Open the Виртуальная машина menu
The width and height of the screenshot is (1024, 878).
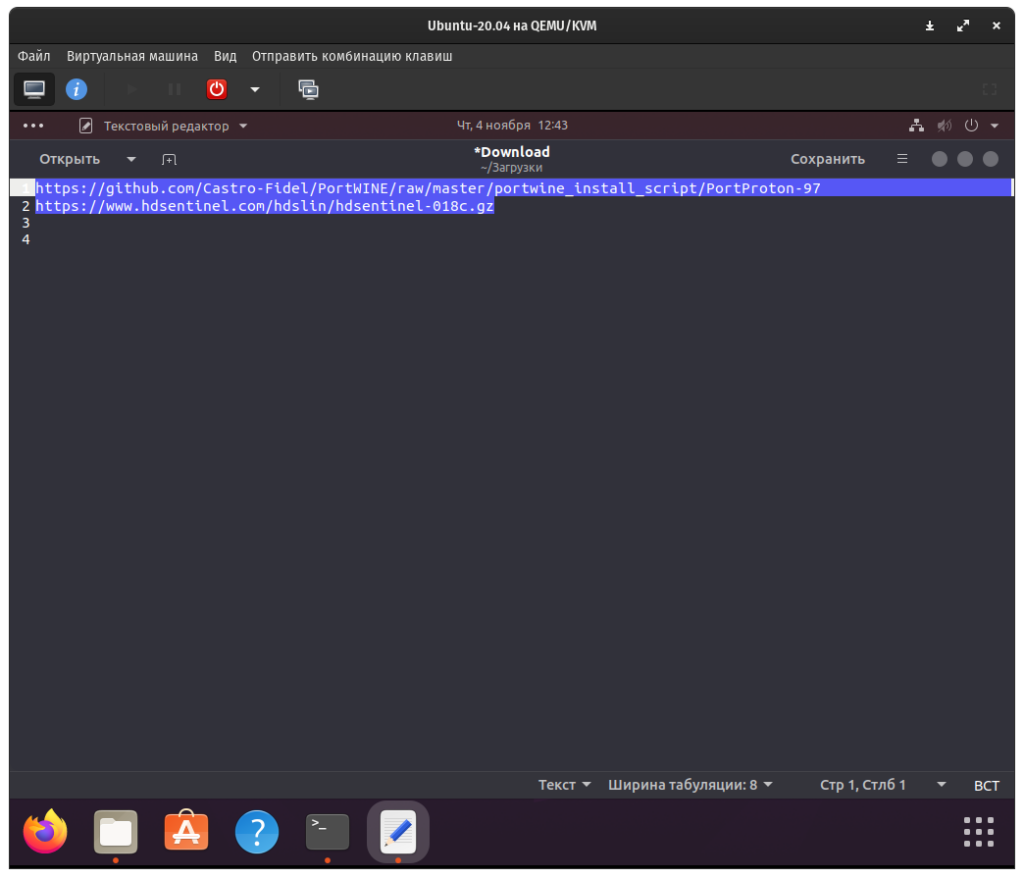coord(132,56)
